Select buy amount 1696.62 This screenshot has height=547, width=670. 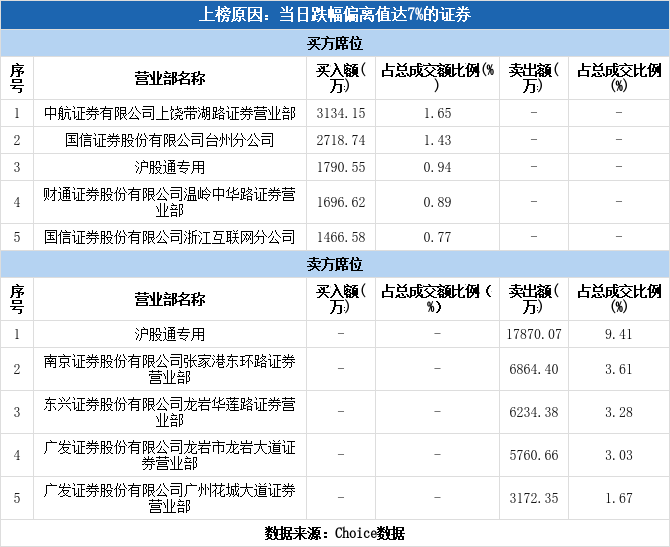point(341,202)
